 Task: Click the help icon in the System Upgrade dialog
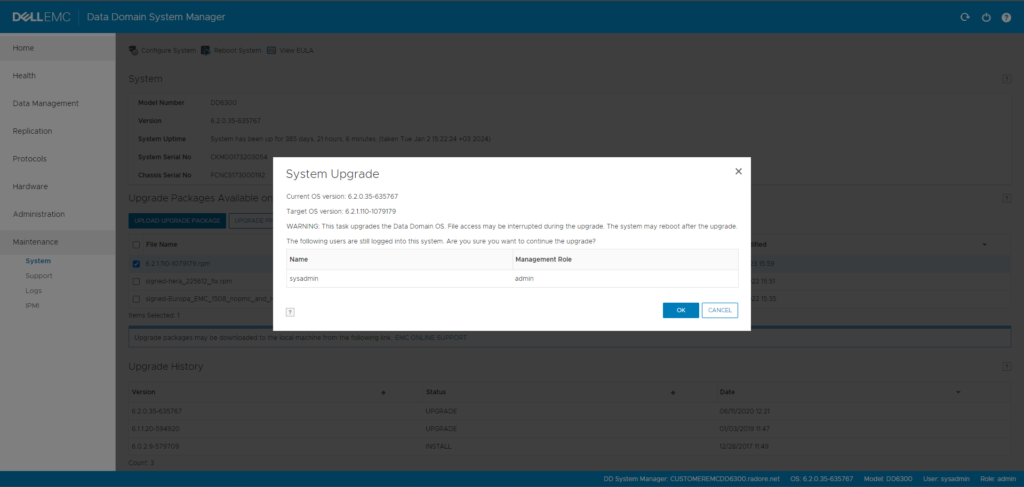point(290,311)
